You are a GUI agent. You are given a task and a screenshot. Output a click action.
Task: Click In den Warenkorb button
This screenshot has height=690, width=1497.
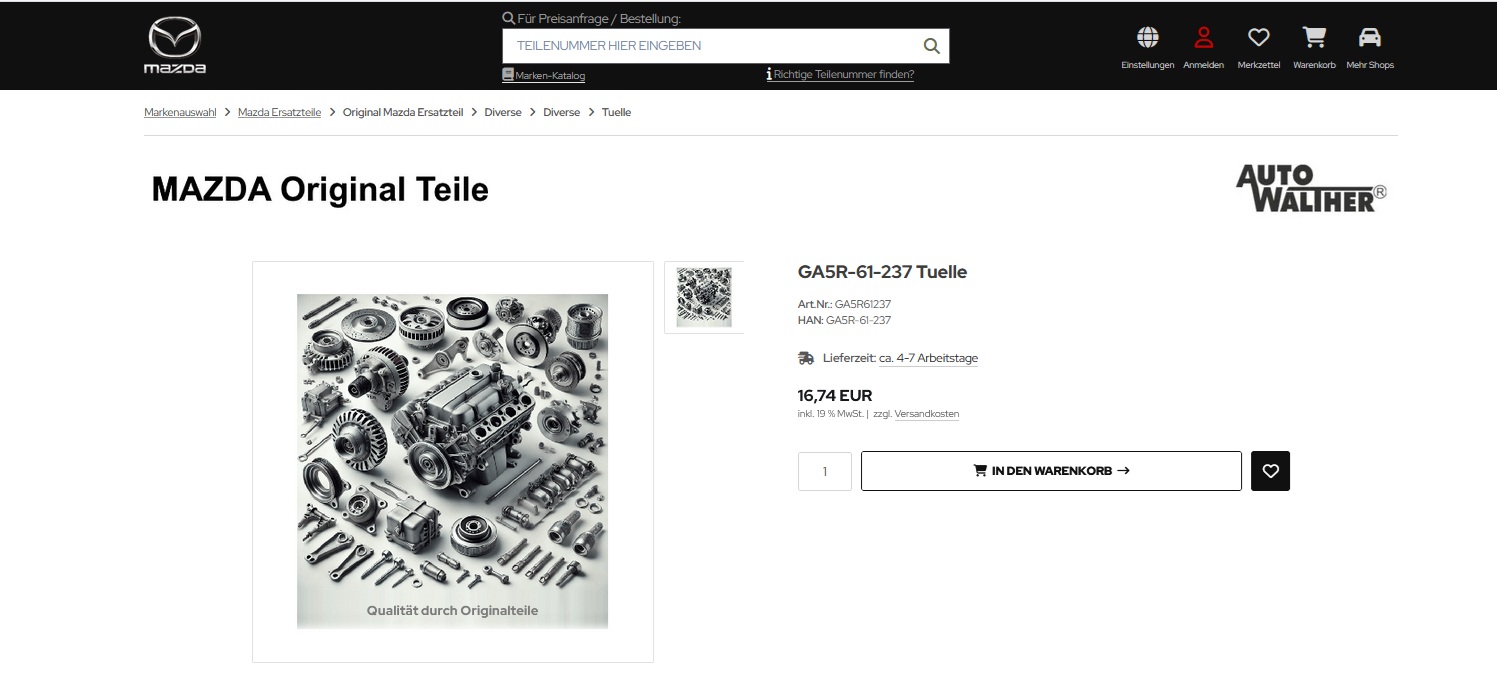(x=1051, y=471)
